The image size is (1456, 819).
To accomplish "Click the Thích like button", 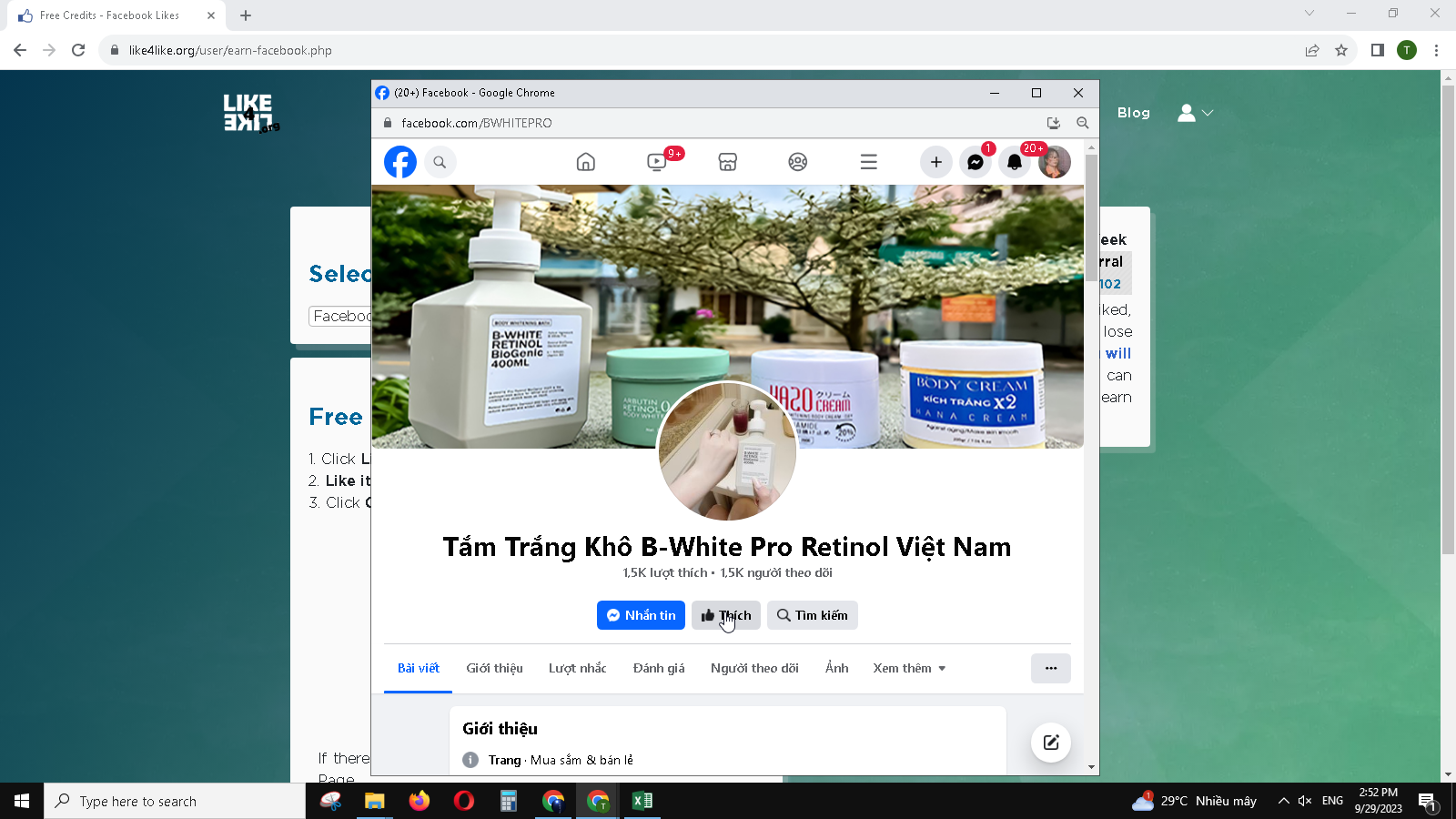I will tap(726, 615).
